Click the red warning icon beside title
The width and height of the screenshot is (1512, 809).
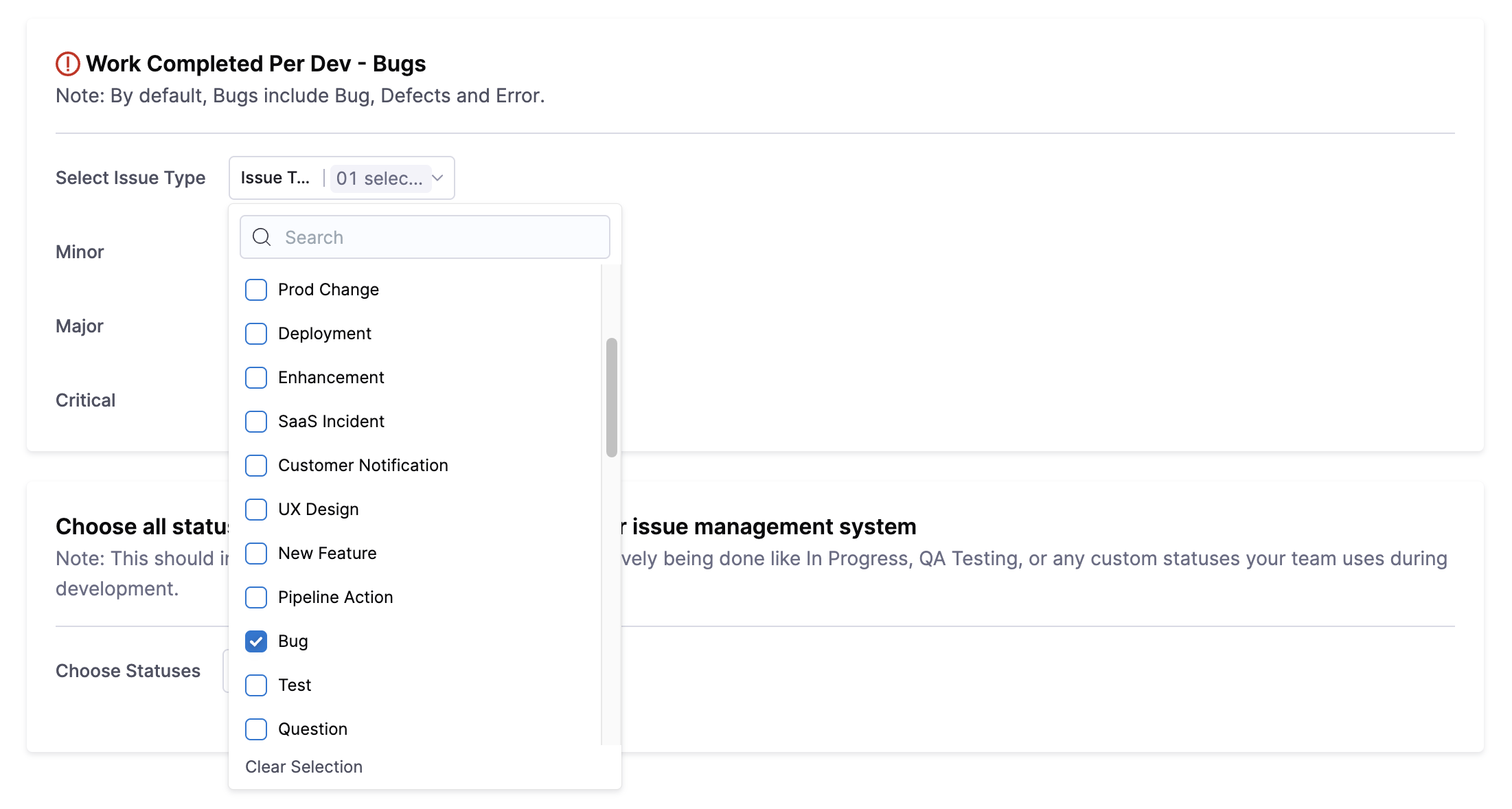pos(67,64)
